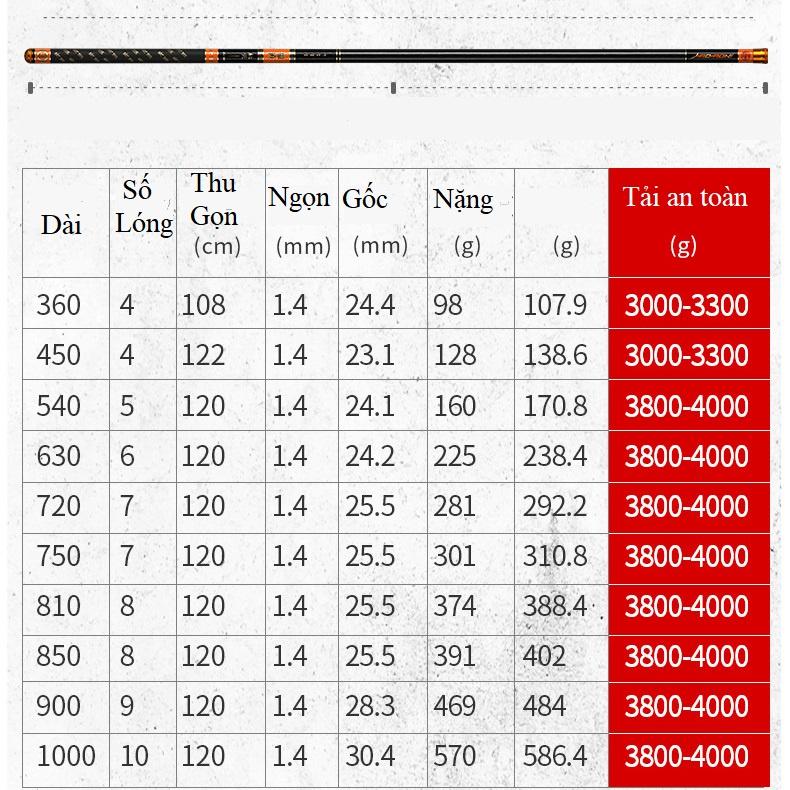Click weight value 160

click(454, 406)
